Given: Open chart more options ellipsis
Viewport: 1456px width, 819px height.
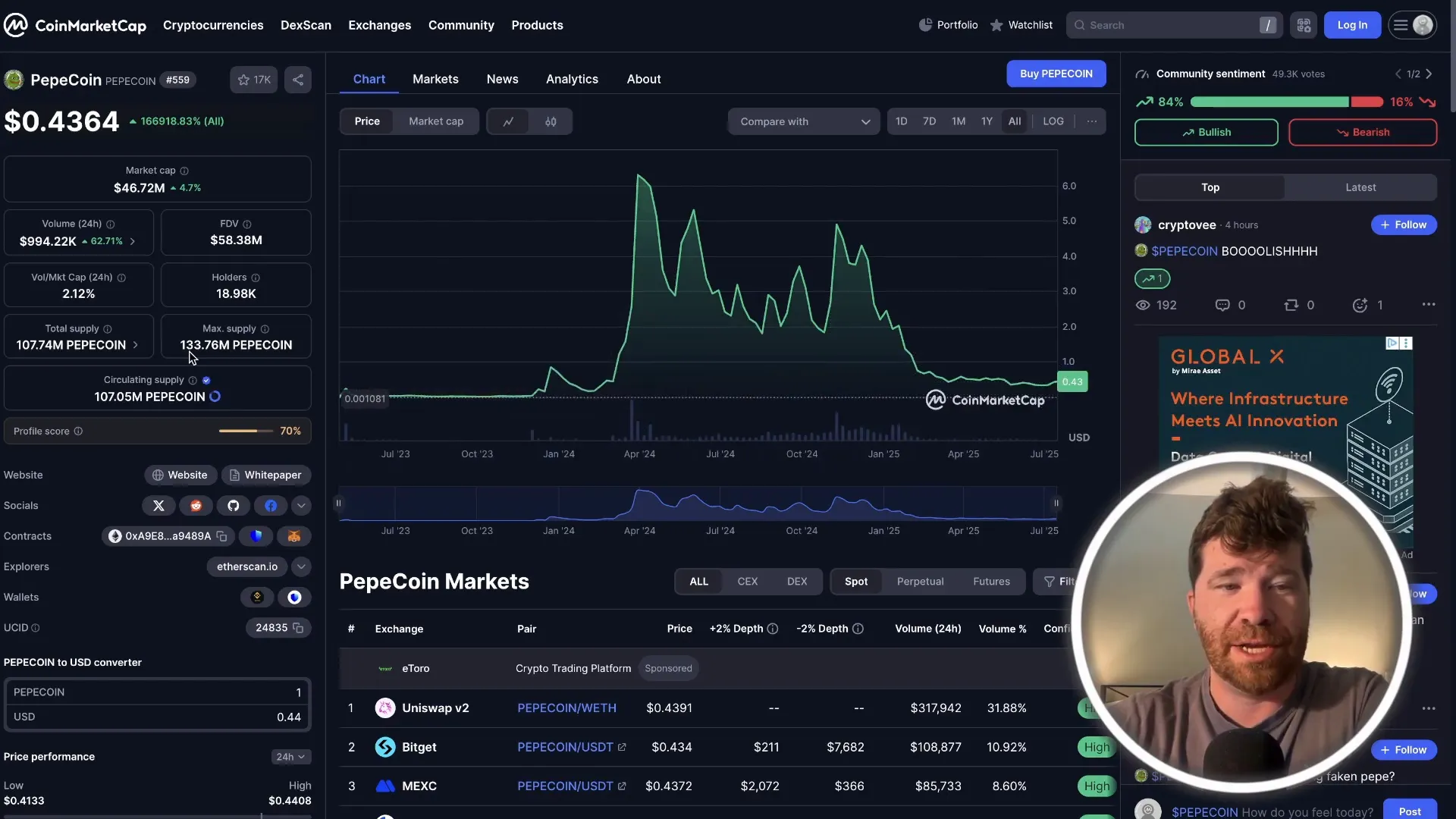Looking at the screenshot, I should (x=1091, y=121).
